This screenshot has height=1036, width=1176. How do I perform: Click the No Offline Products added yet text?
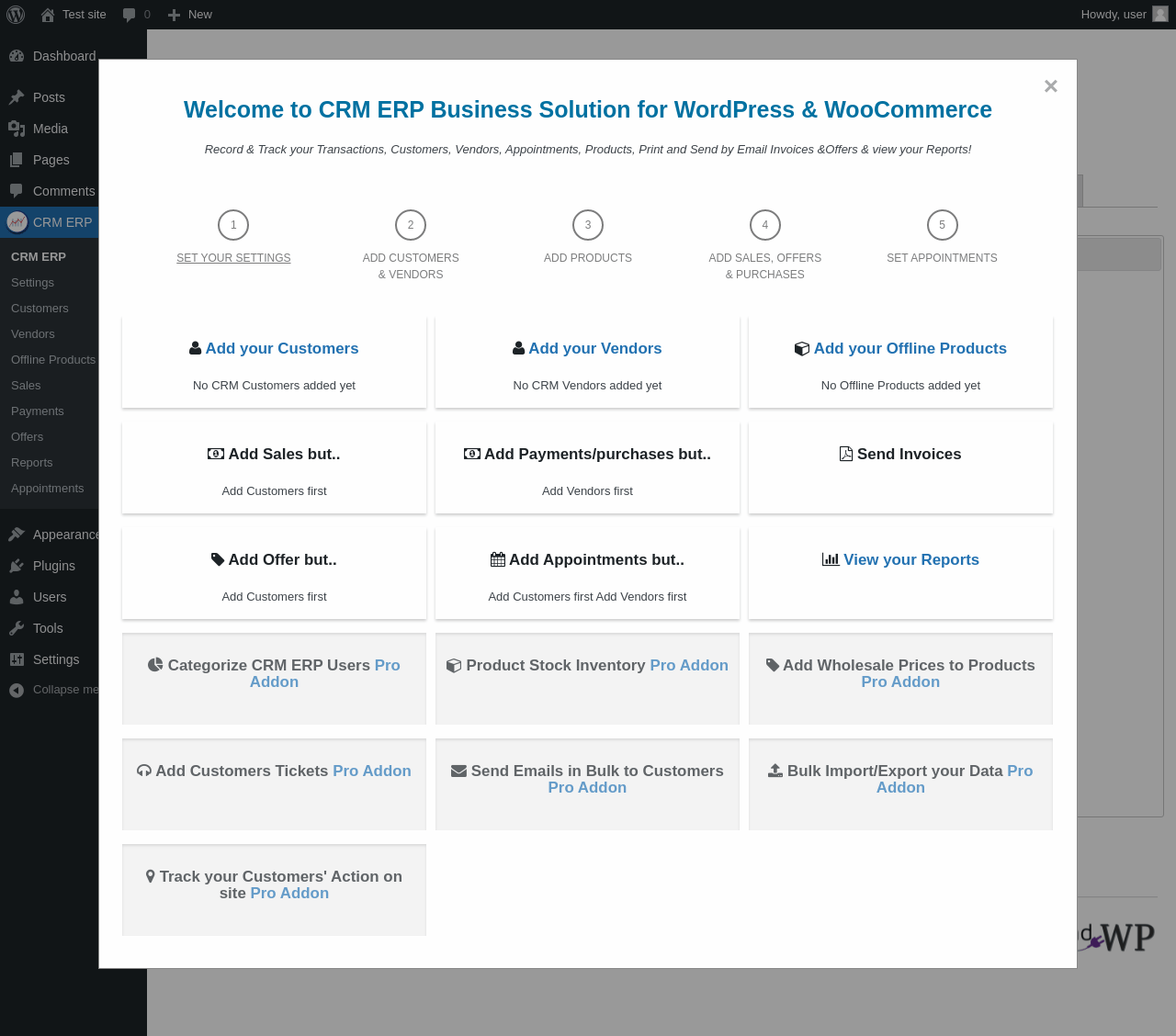coord(900,386)
